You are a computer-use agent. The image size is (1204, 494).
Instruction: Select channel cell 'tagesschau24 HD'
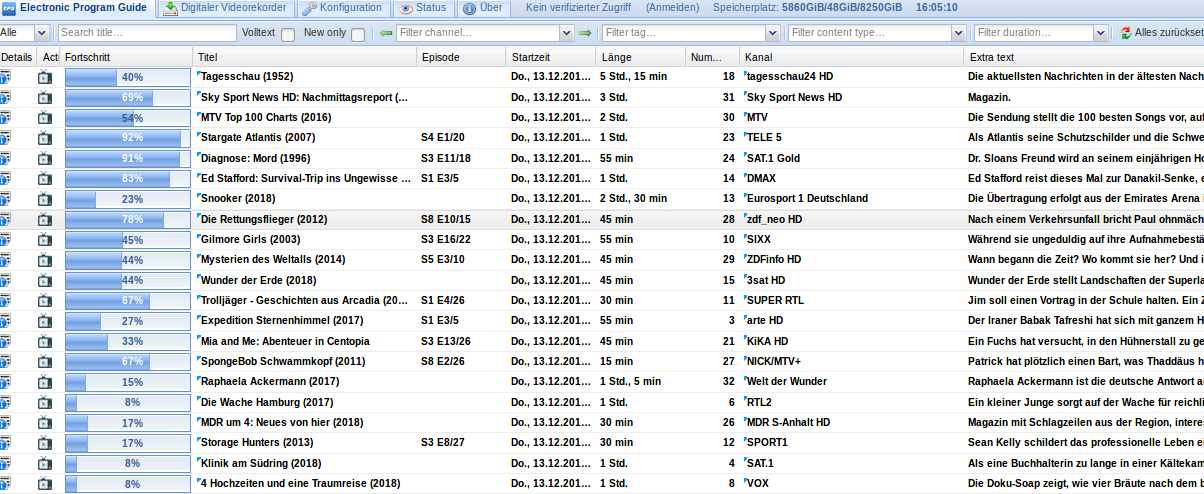pyautogui.click(x=790, y=77)
